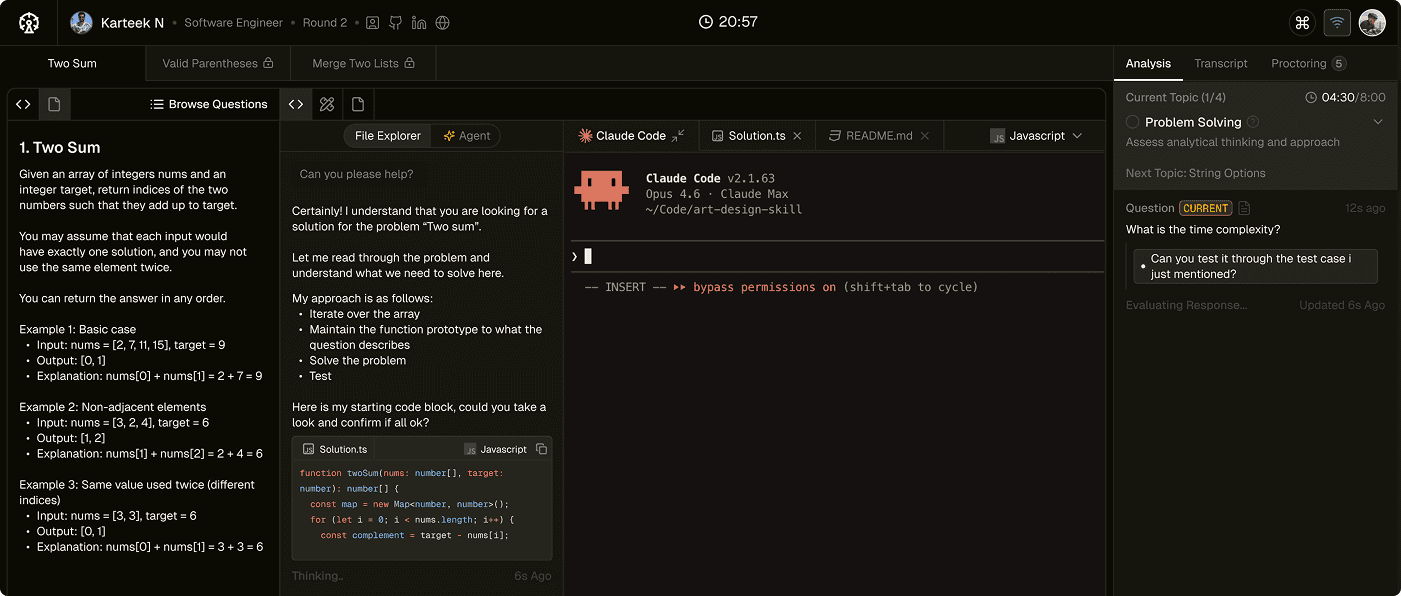Click 'Current Topic (1/4)' label
Viewport: 1401px width, 596px height.
(x=1176, y=98)
